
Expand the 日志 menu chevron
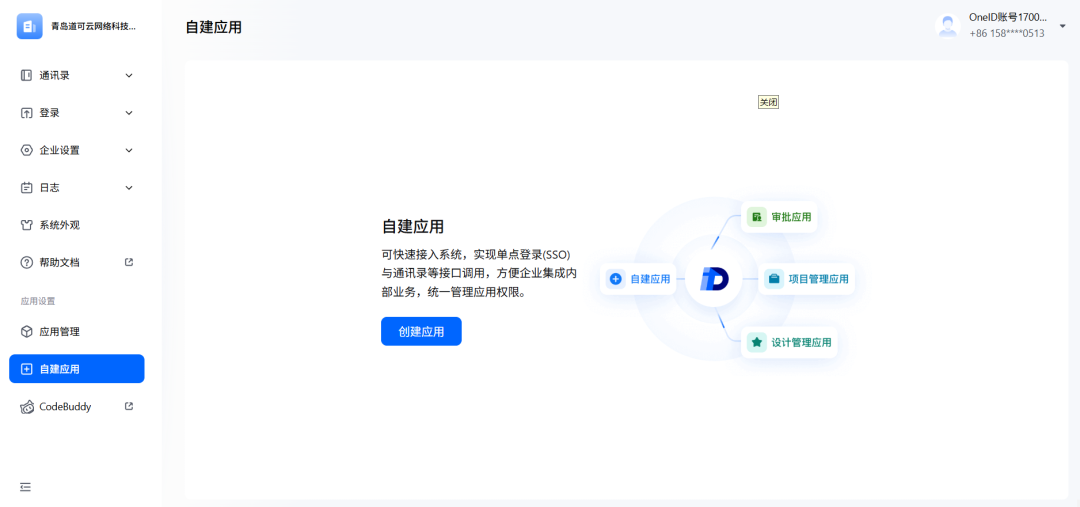coord(129,187)
